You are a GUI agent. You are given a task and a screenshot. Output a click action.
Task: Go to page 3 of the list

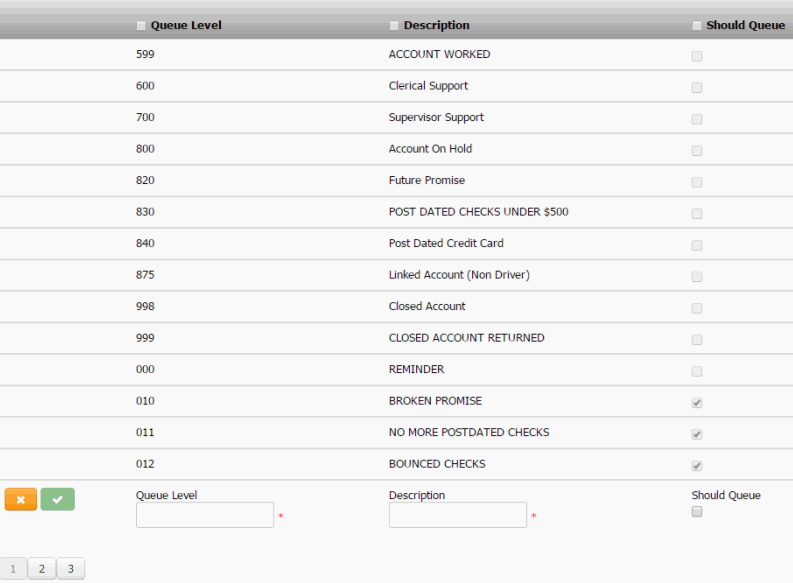70,569
